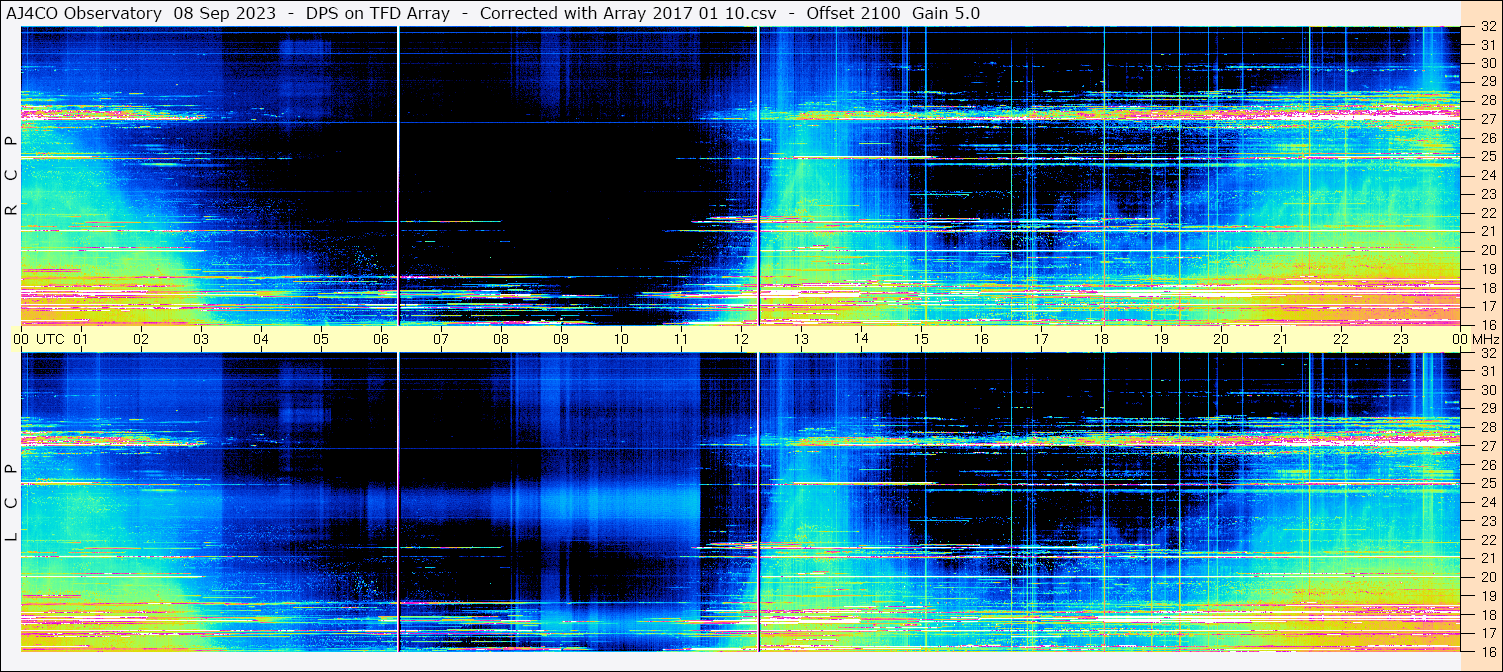Click the "00 MHz" end-of-day axis label
Viewport: 1503px width, 672px height.
(x=1474, y=339)
